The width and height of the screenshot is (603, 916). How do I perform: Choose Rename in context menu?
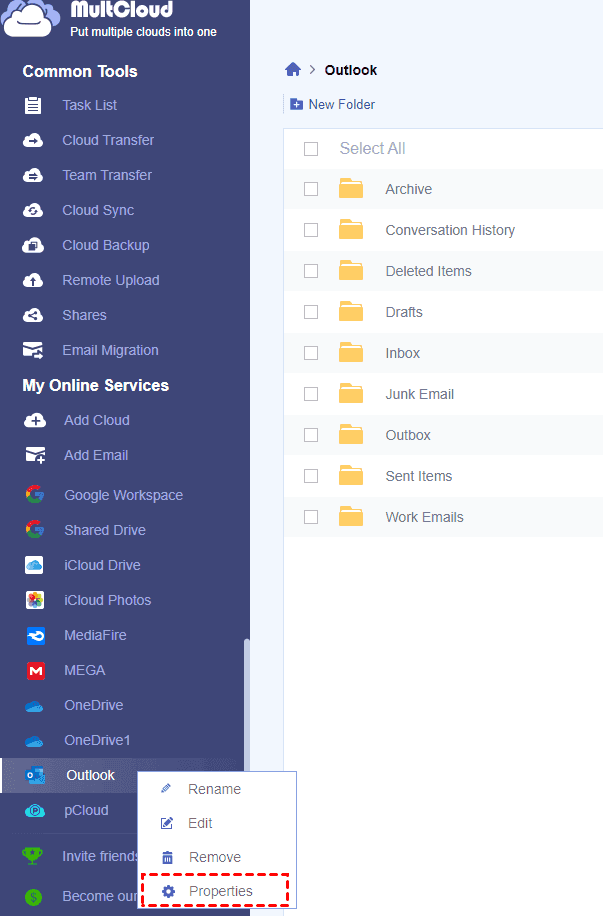point(217,789)
